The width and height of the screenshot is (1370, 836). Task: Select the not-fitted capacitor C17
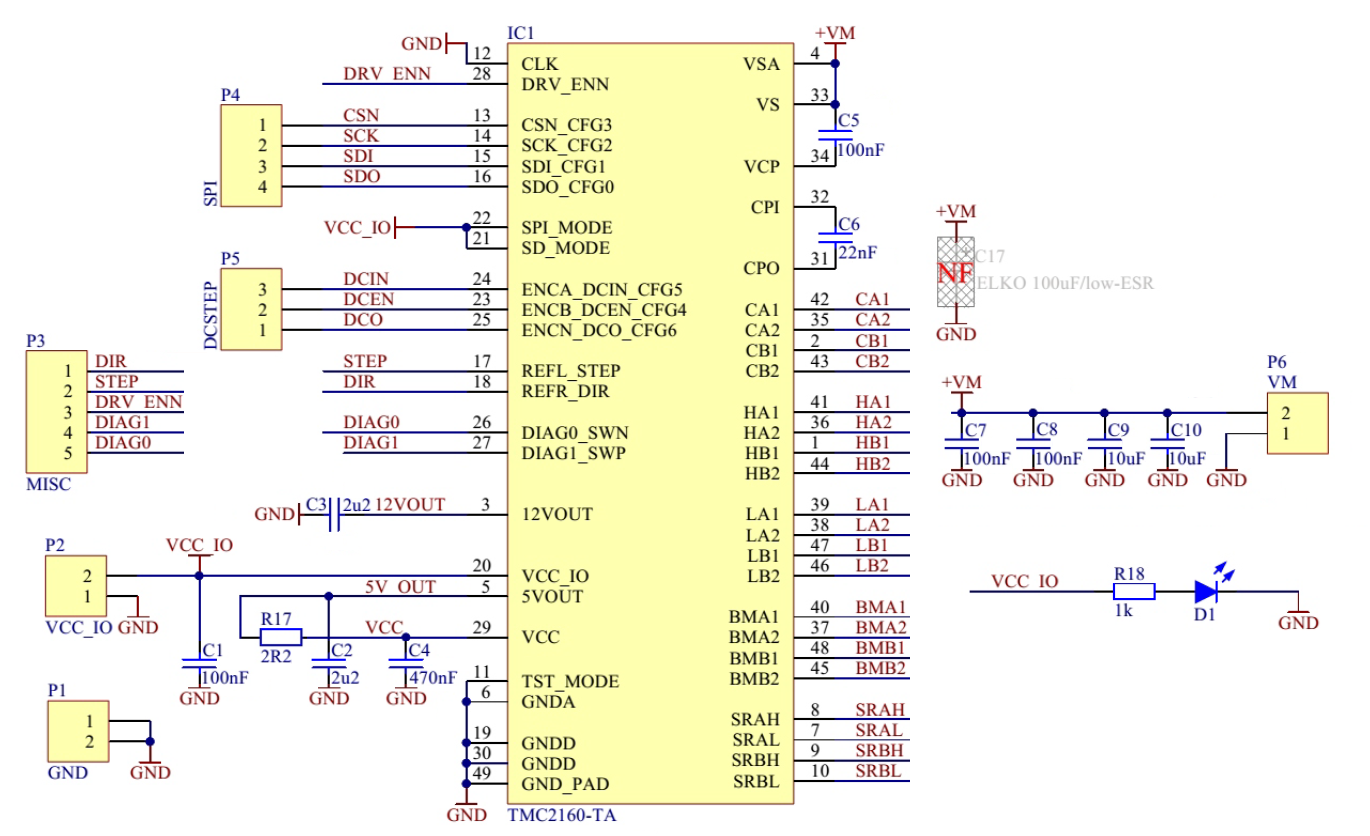coord(955,272)
